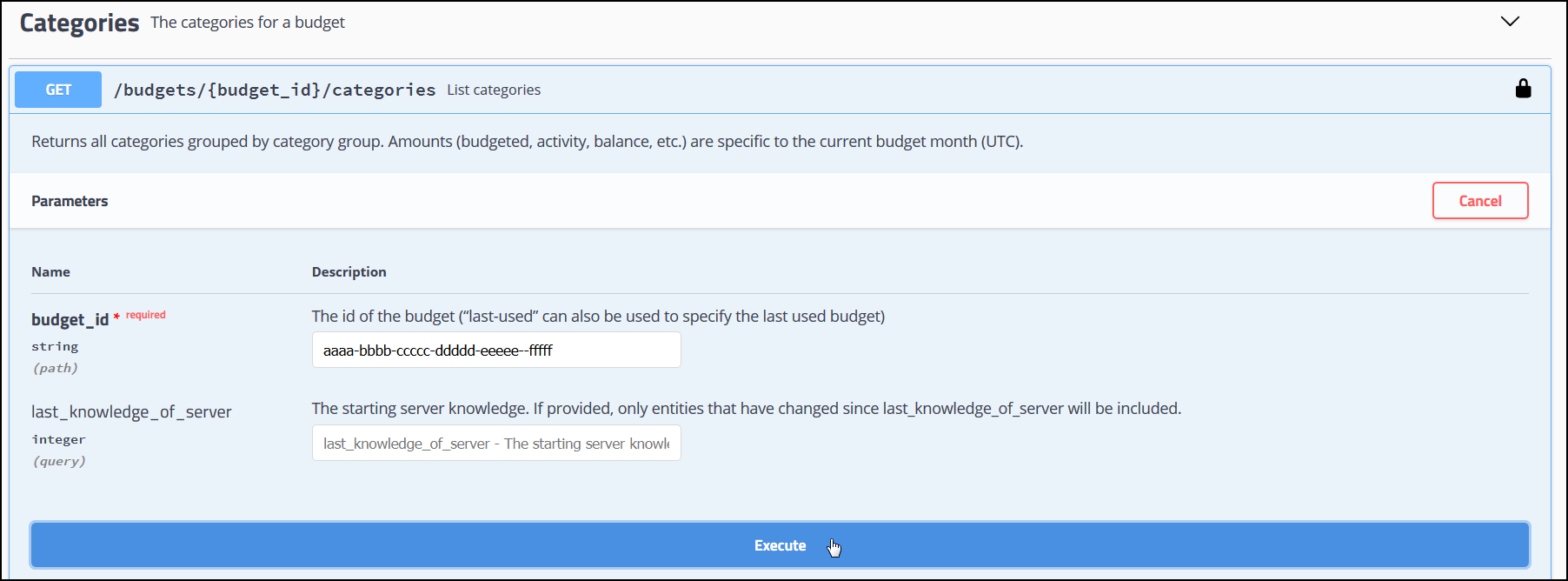Click the (path) location label
The height and width of the screenshot is (581, 1568).
click(x=55, y=368)
